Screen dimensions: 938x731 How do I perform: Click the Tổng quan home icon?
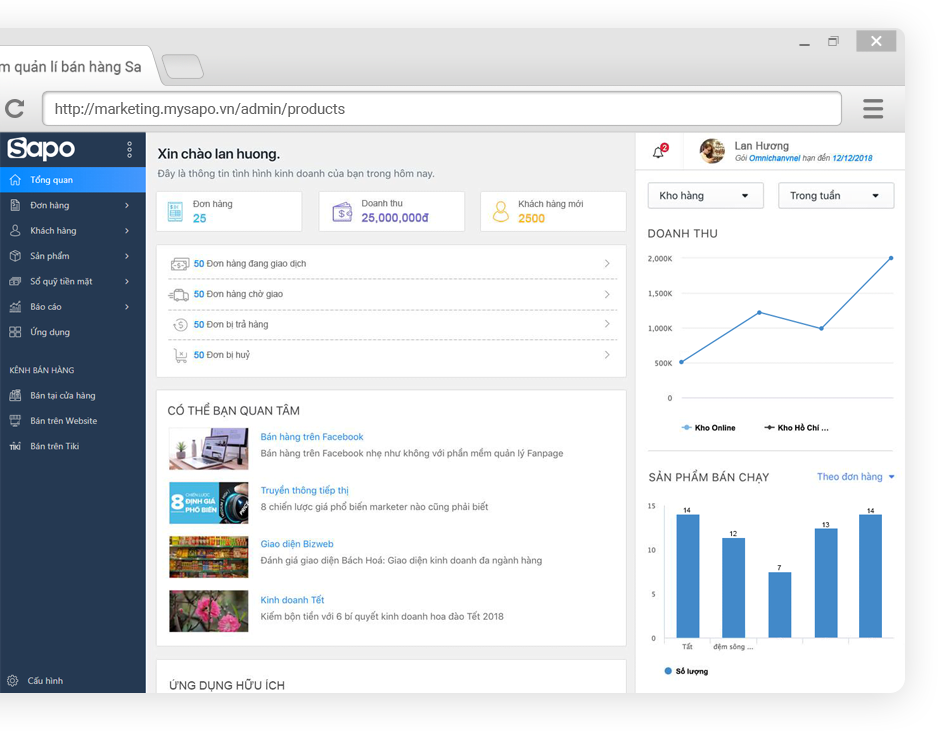pos(16,179)
